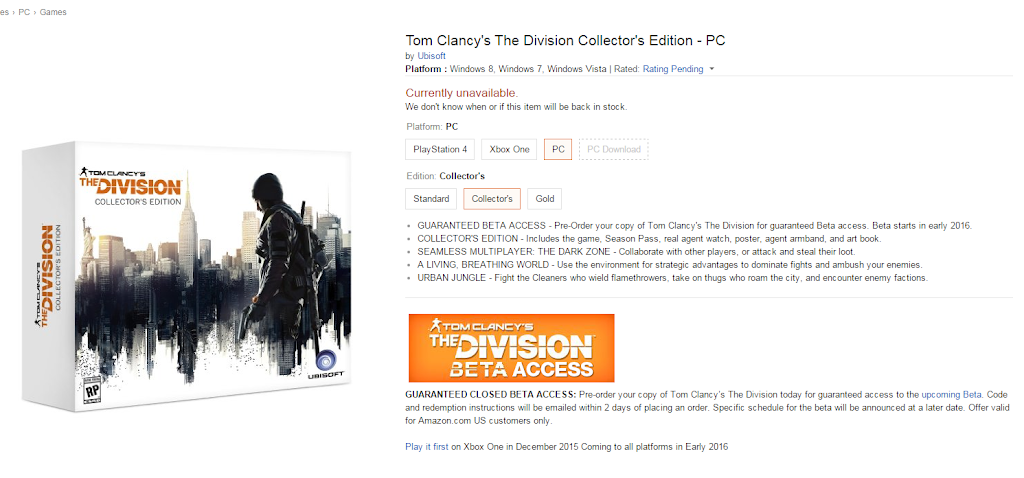
Task: Open the Collector's Edition box product image
Action: tap(187, 276)
